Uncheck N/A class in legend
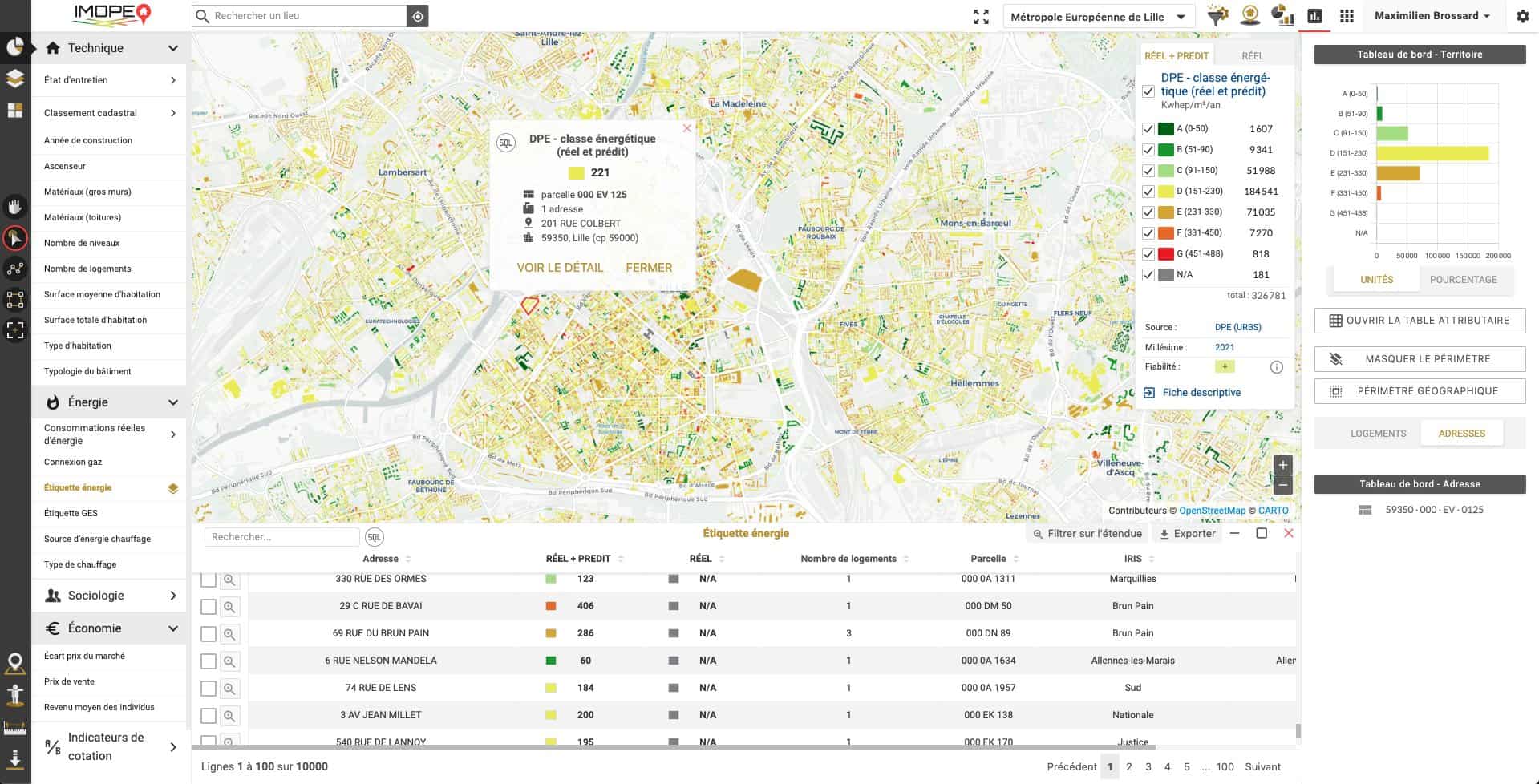 pyautogui.click(x=1148, y=275)
